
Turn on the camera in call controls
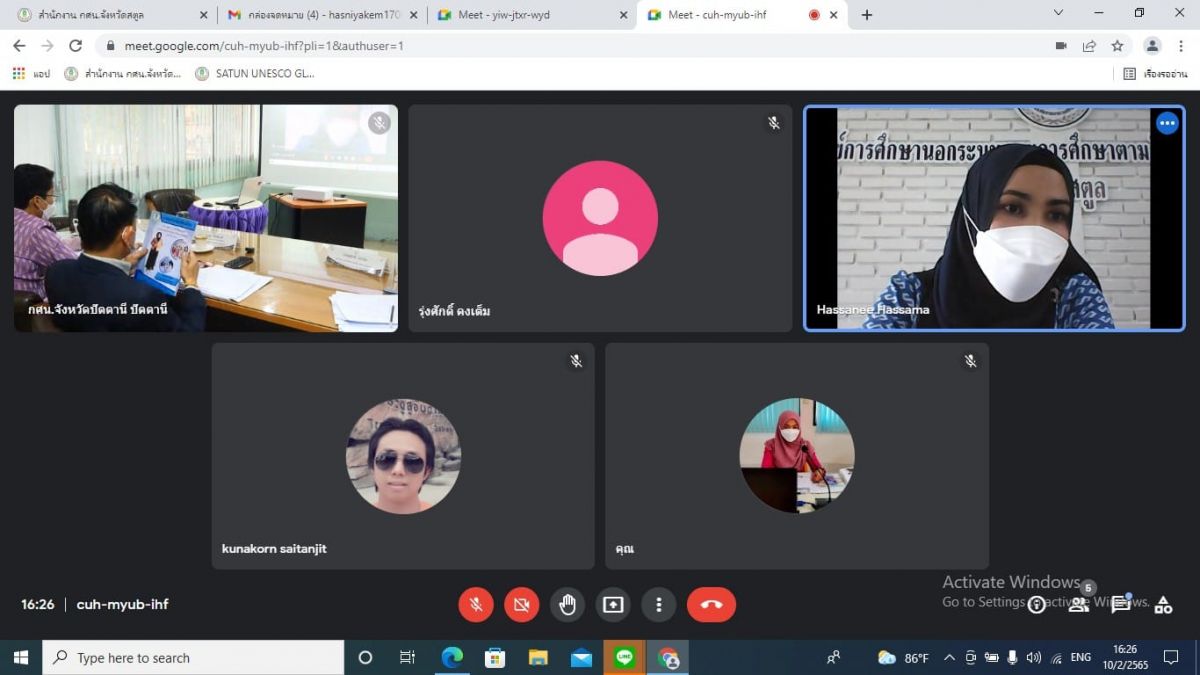pos(521,604)
